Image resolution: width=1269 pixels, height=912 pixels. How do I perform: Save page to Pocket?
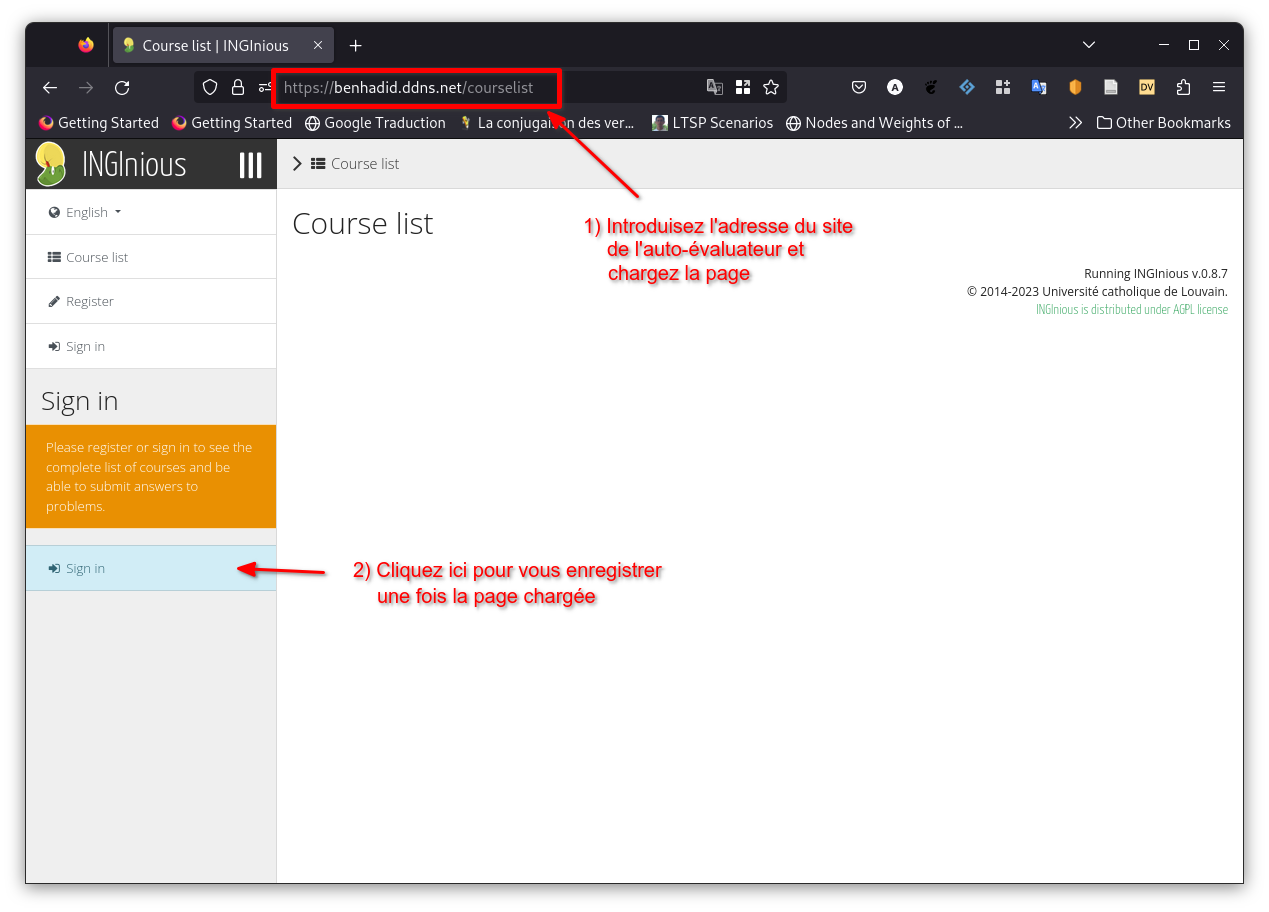click(x=859, y=87)
